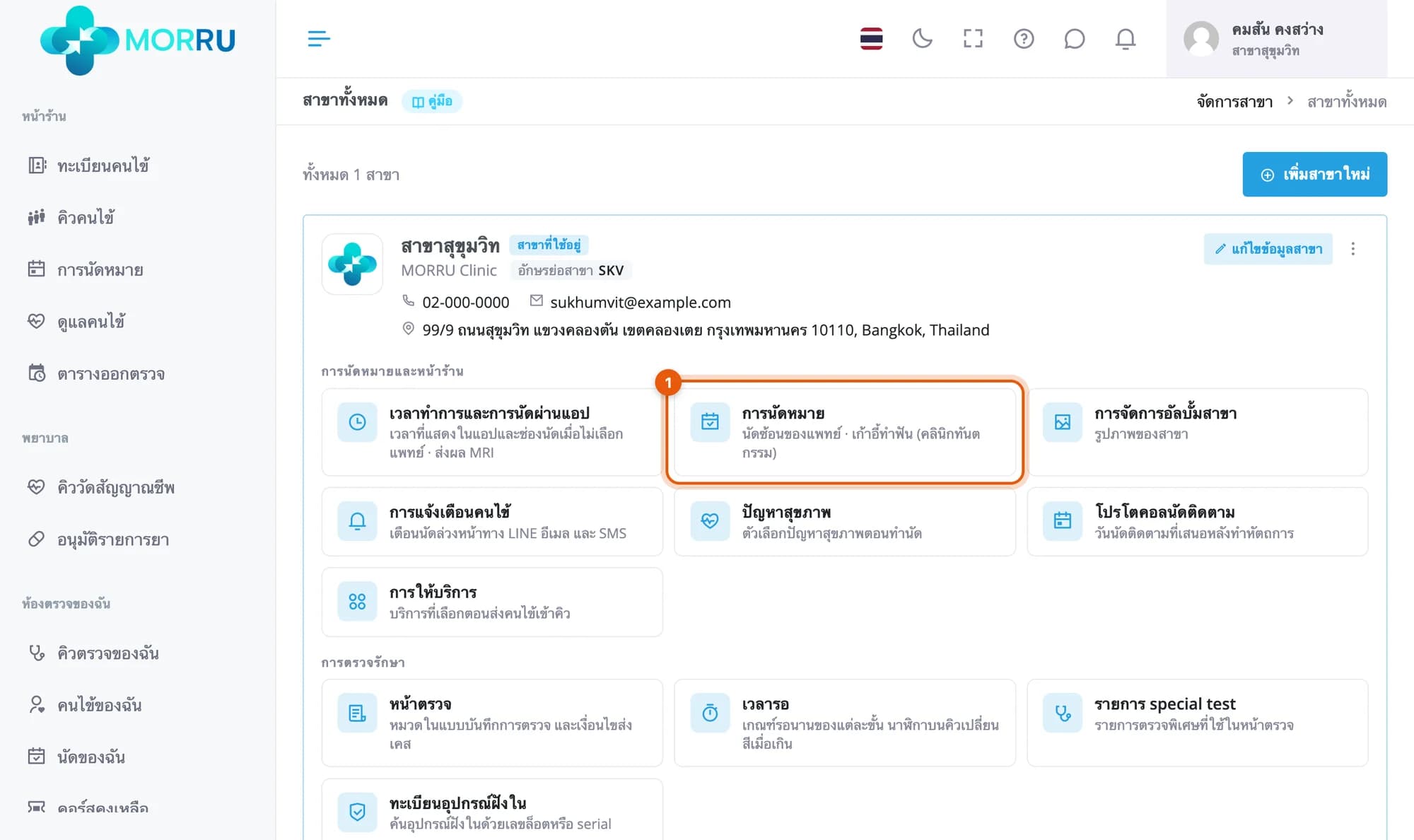The image size is (1414, 840).
Task: Click the คิวตรวจของฉัน stethoscope icon
Action: pos(36,653)
